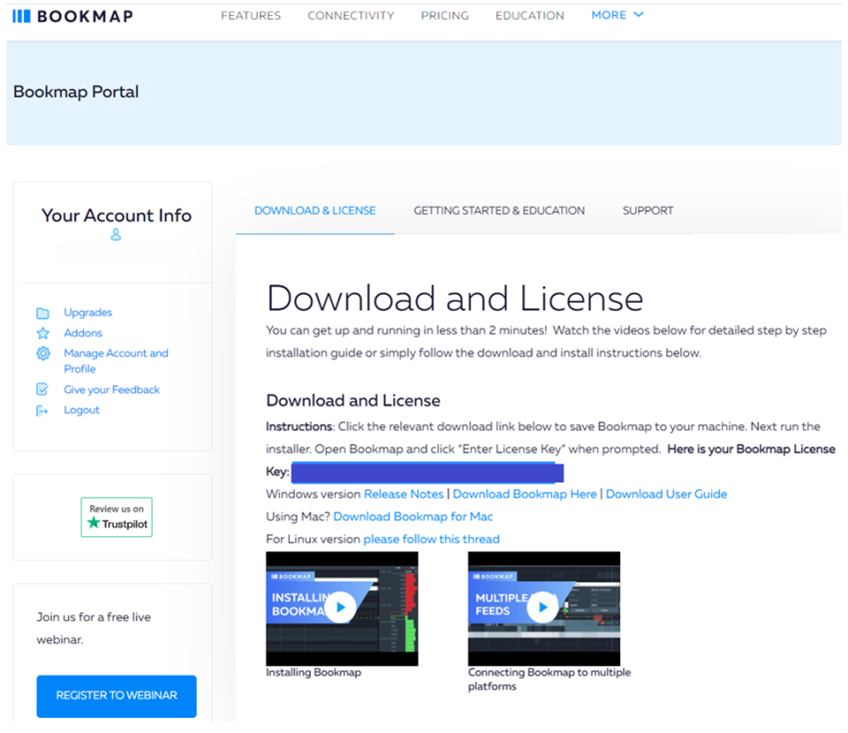Click the Bookmap logo
The height and width of the screenshot is (733, 848).
tap(72, 16)
